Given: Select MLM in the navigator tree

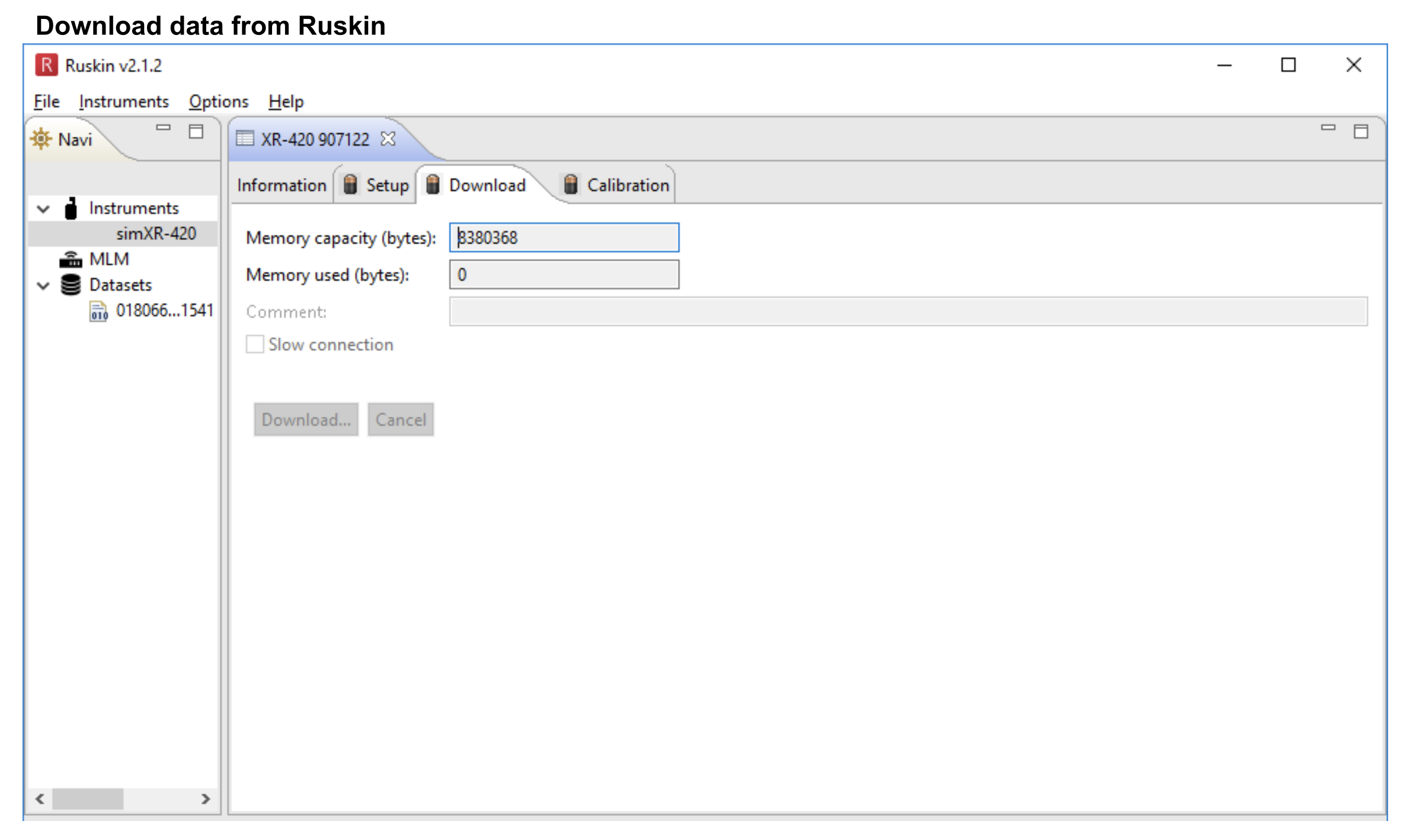Looking at the screenshot, I should click(109, 259).
